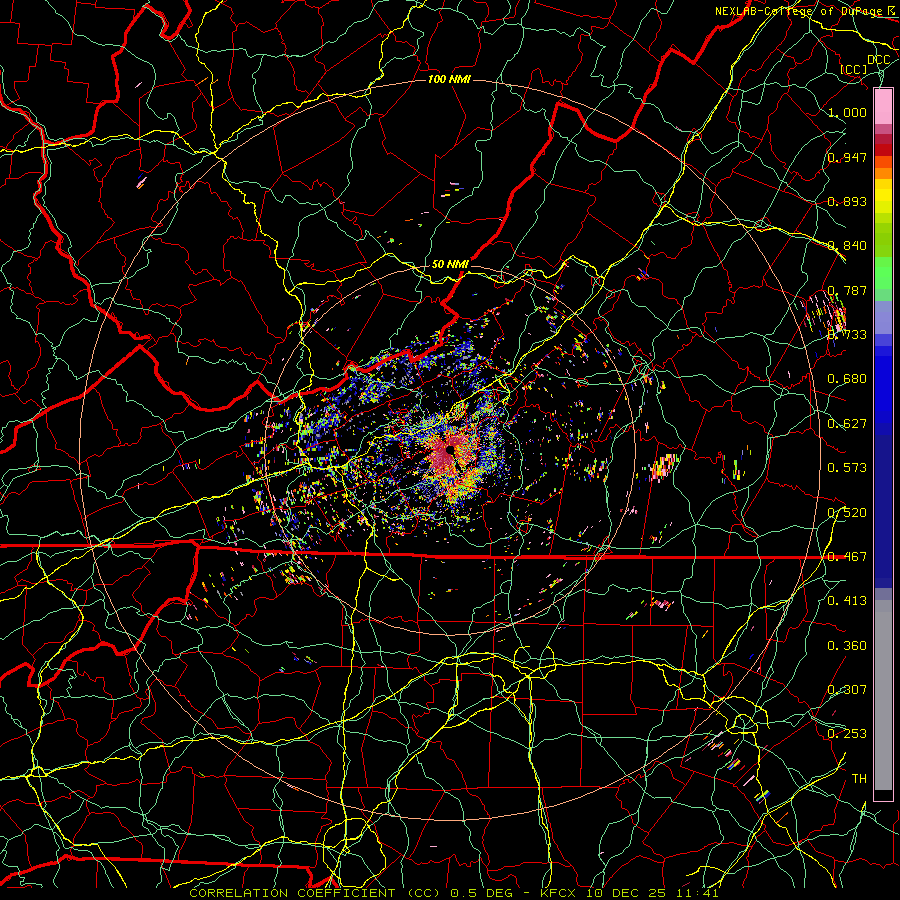Click the pink band atop the color bar

(883, 107)
